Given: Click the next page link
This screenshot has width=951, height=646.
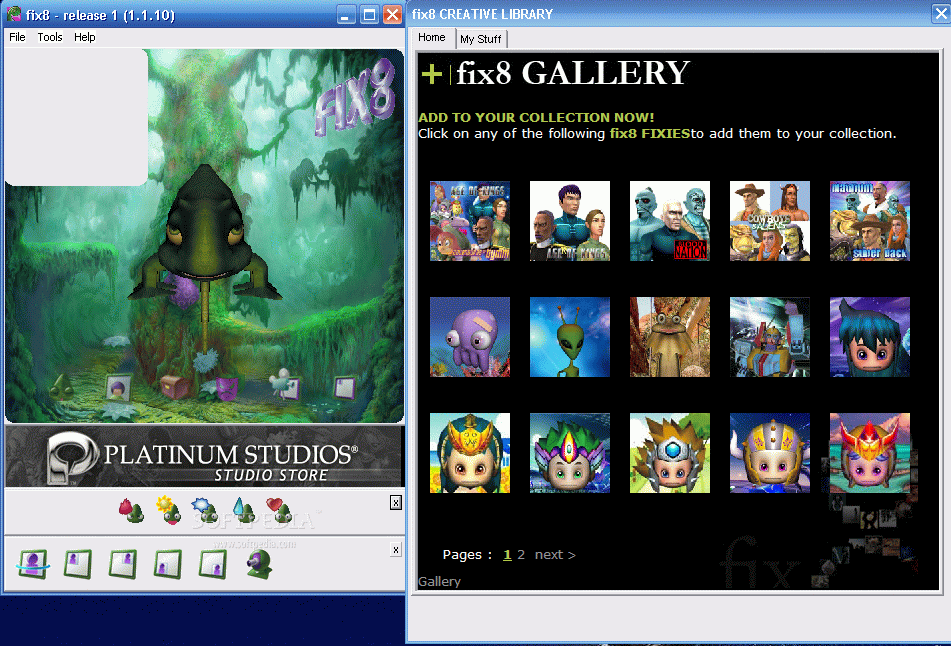Looking at the screenshot, I should [x=555, y=554].
